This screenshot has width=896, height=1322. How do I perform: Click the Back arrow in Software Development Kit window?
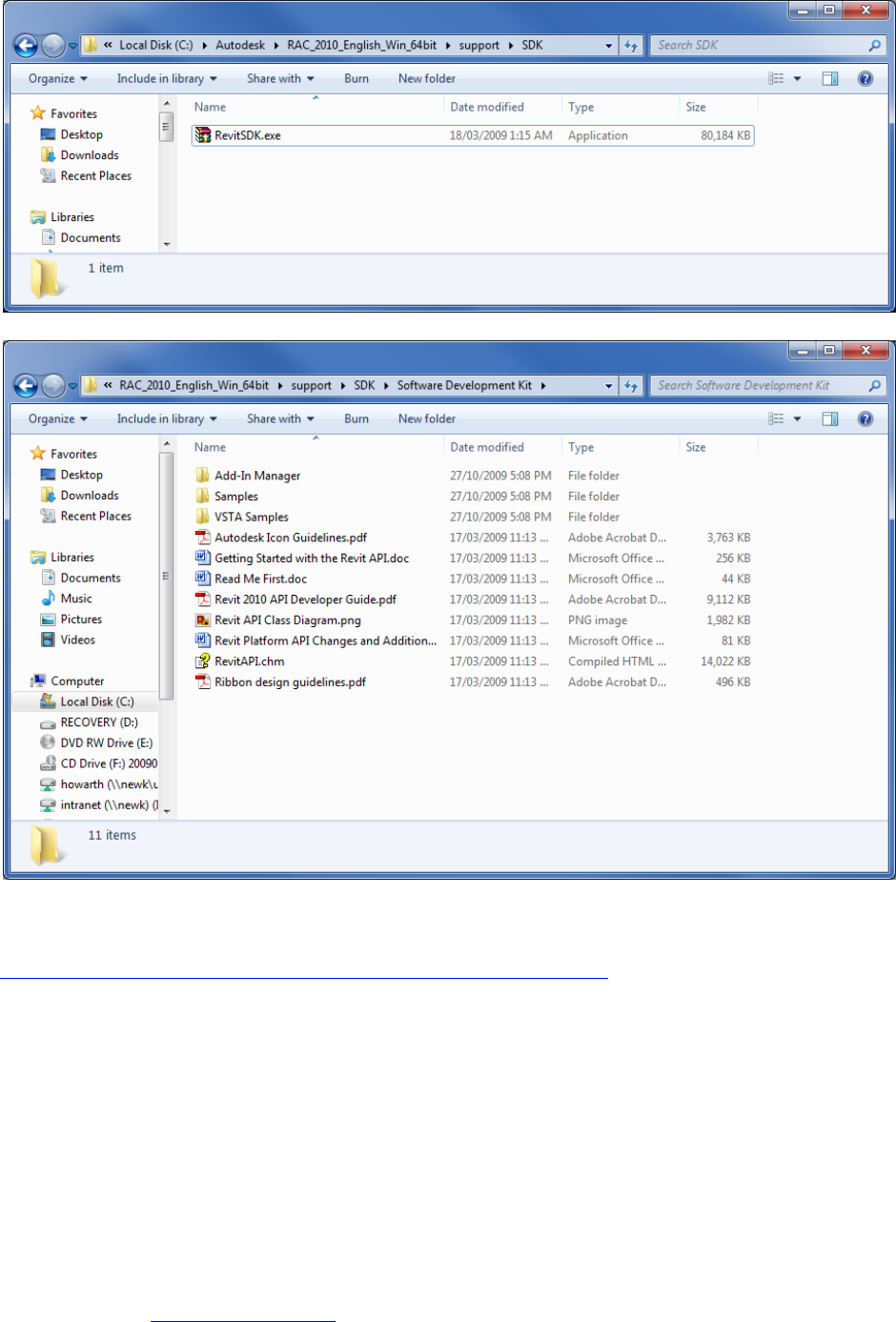click(x=27, y=385)
